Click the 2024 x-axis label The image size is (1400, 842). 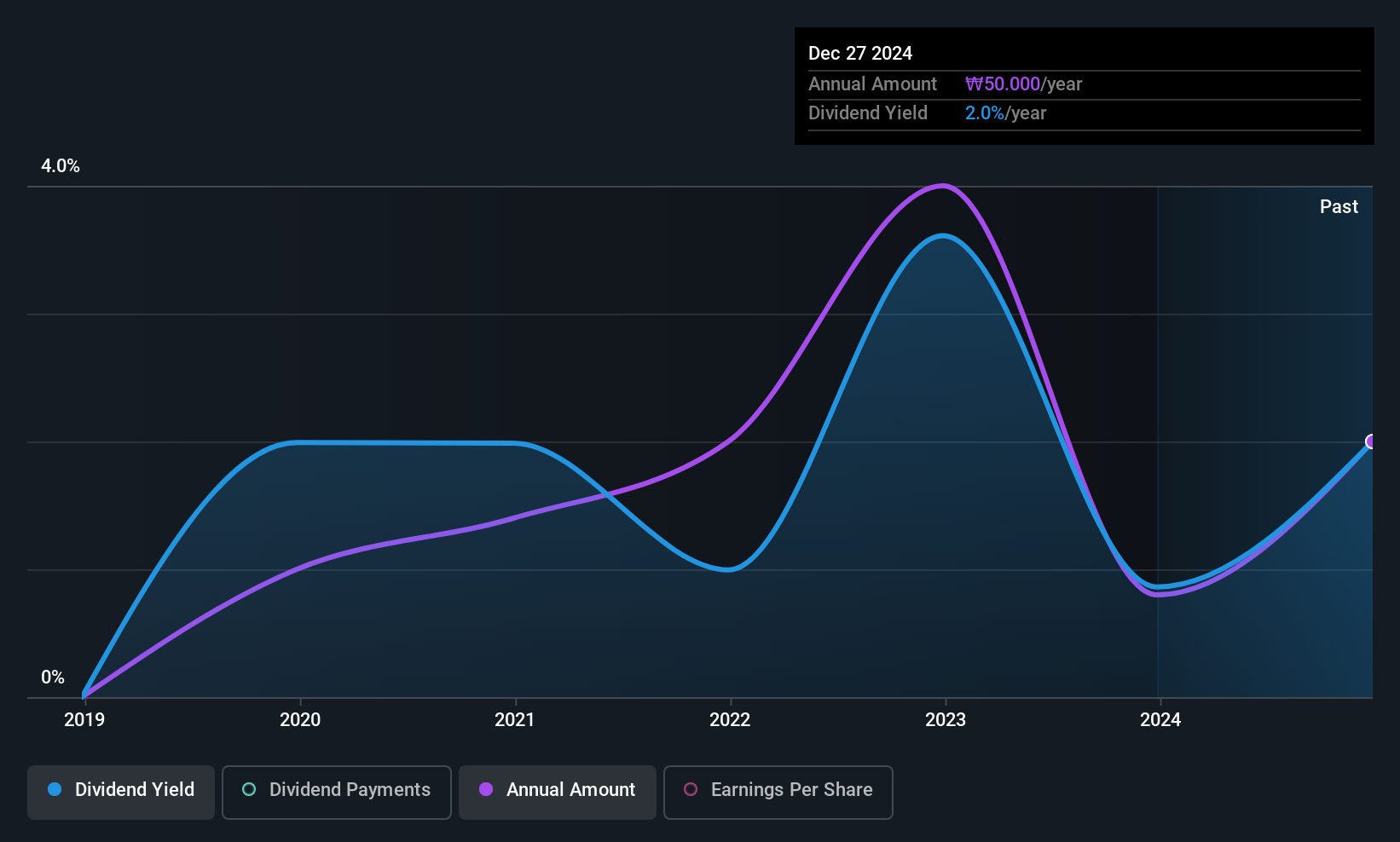(1160, 719)
